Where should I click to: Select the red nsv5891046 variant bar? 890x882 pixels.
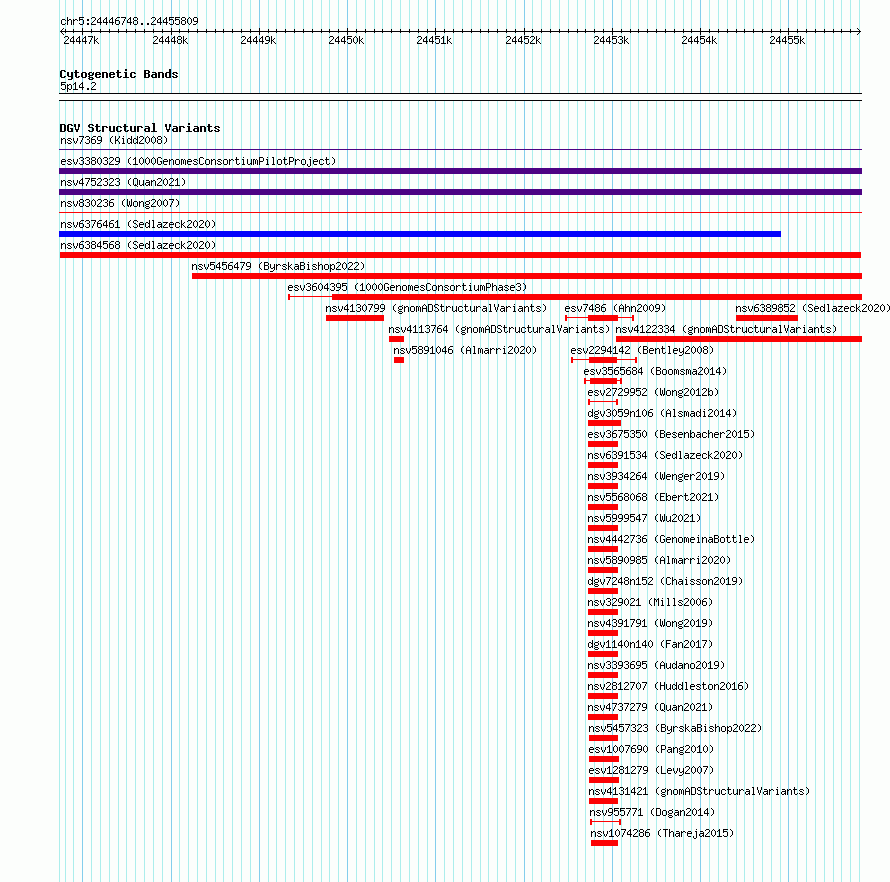pos(398,360)
